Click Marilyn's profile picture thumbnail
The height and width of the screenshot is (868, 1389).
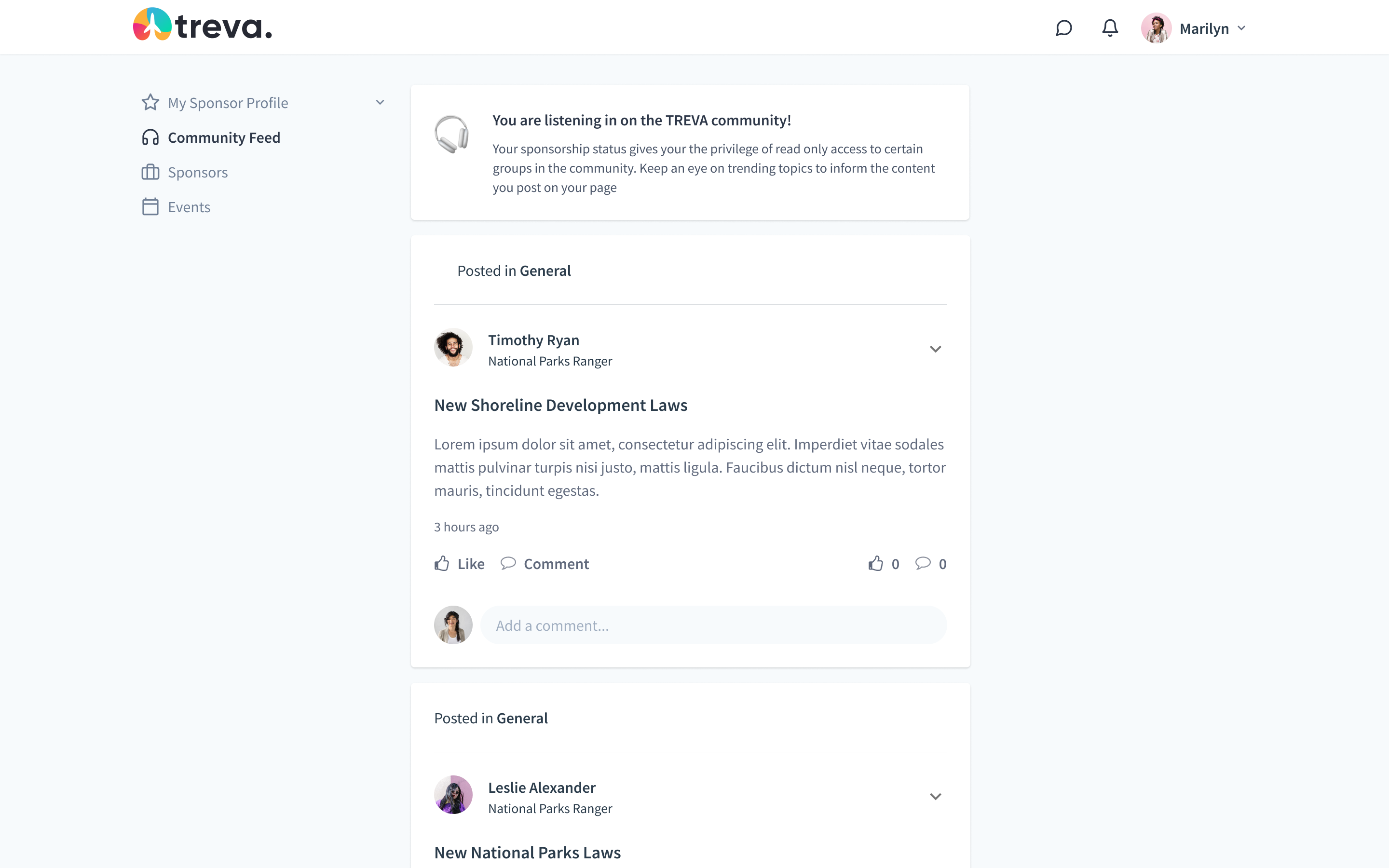[x=1154, y=28]
